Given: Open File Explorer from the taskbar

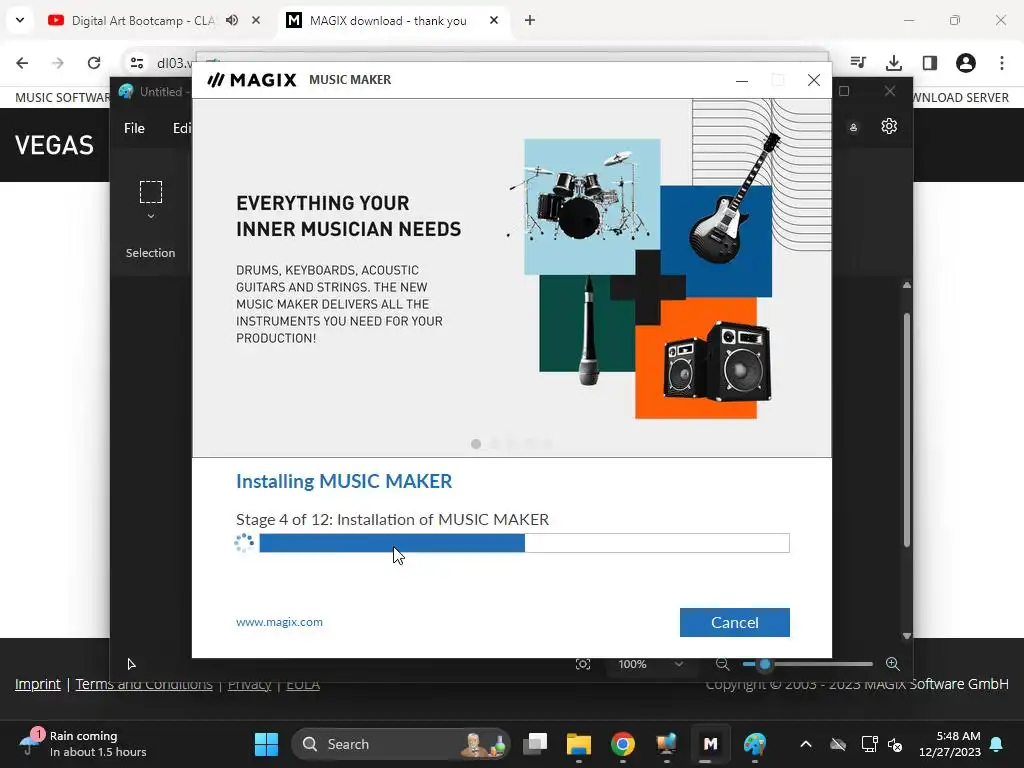Looking at the screenshot, I should coord(579,744).
